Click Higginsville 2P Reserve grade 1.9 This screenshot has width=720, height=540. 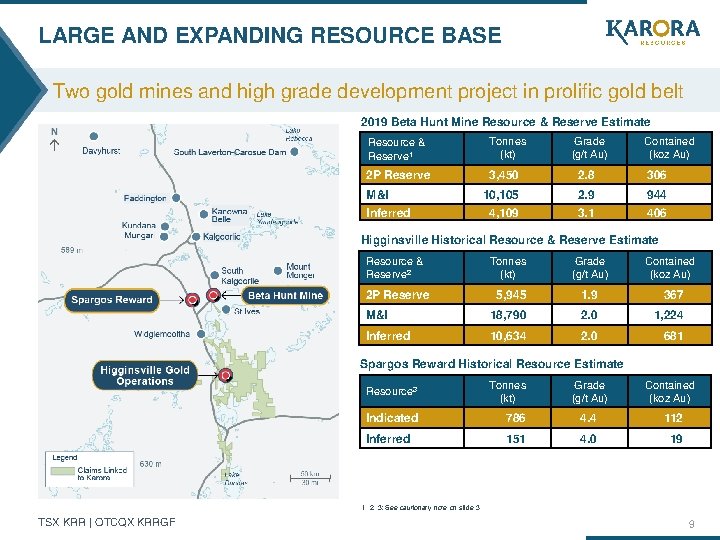(589, 295)
